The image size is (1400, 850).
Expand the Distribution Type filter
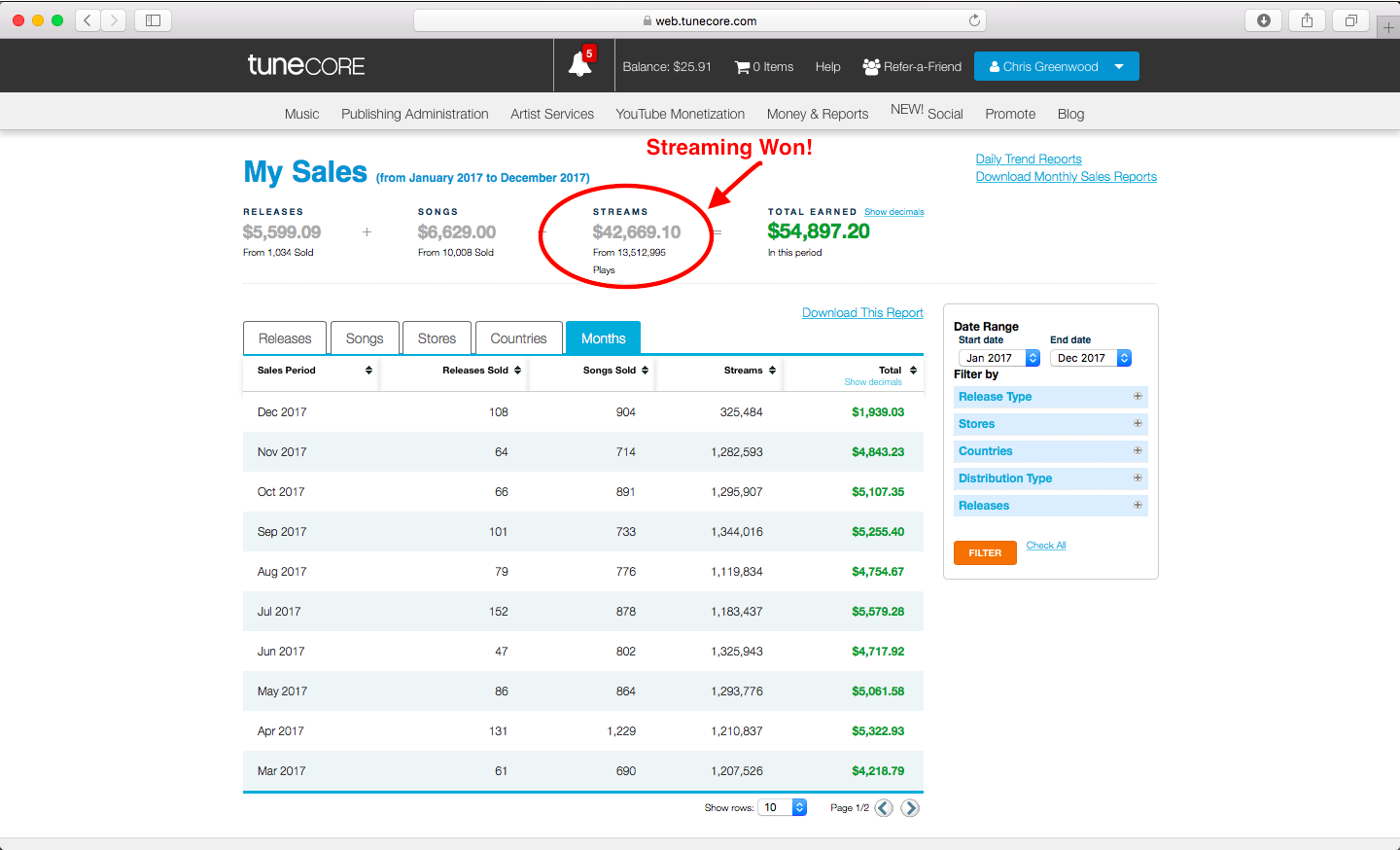(x=1051, y=478)
